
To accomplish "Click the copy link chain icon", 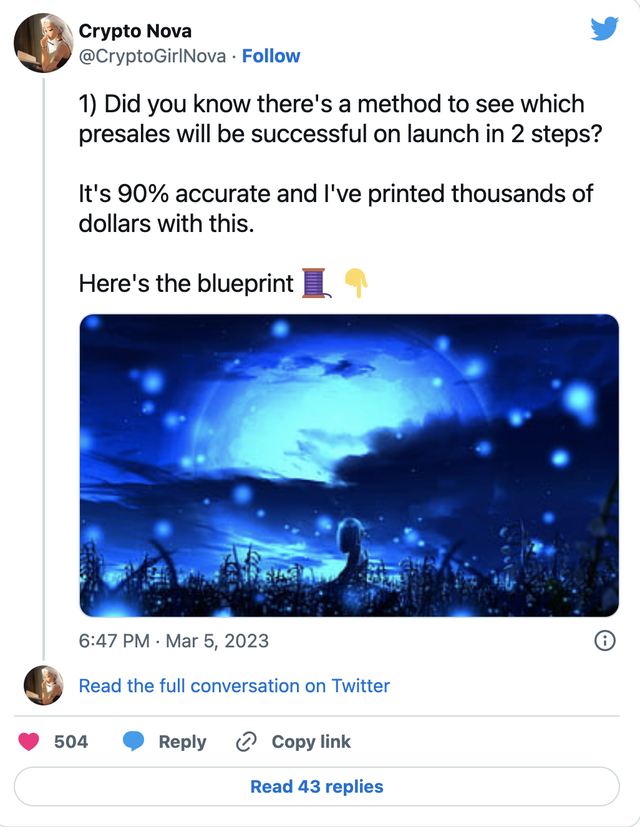I will [246, 741].
